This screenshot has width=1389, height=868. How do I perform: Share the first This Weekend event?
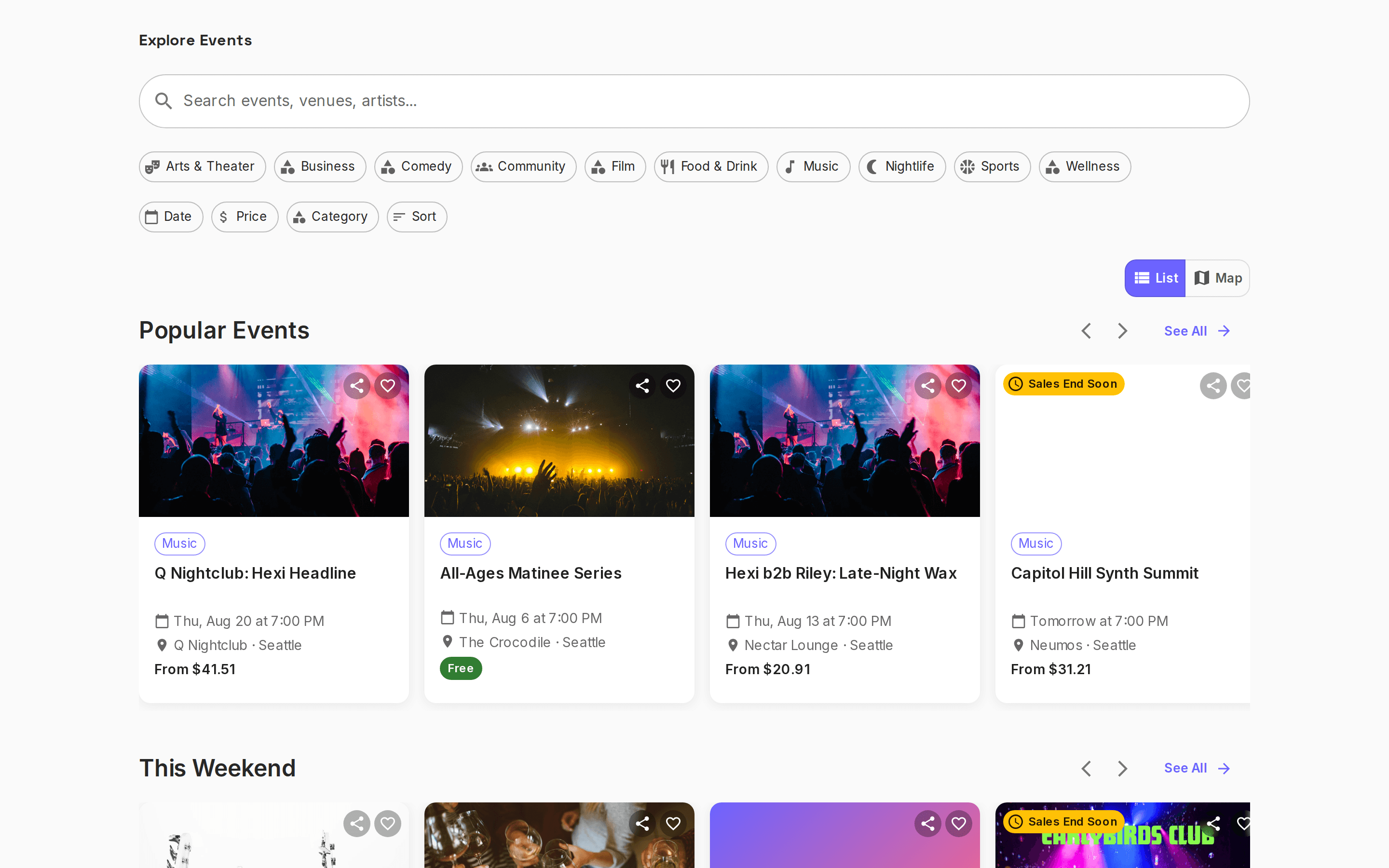(356, 824)
